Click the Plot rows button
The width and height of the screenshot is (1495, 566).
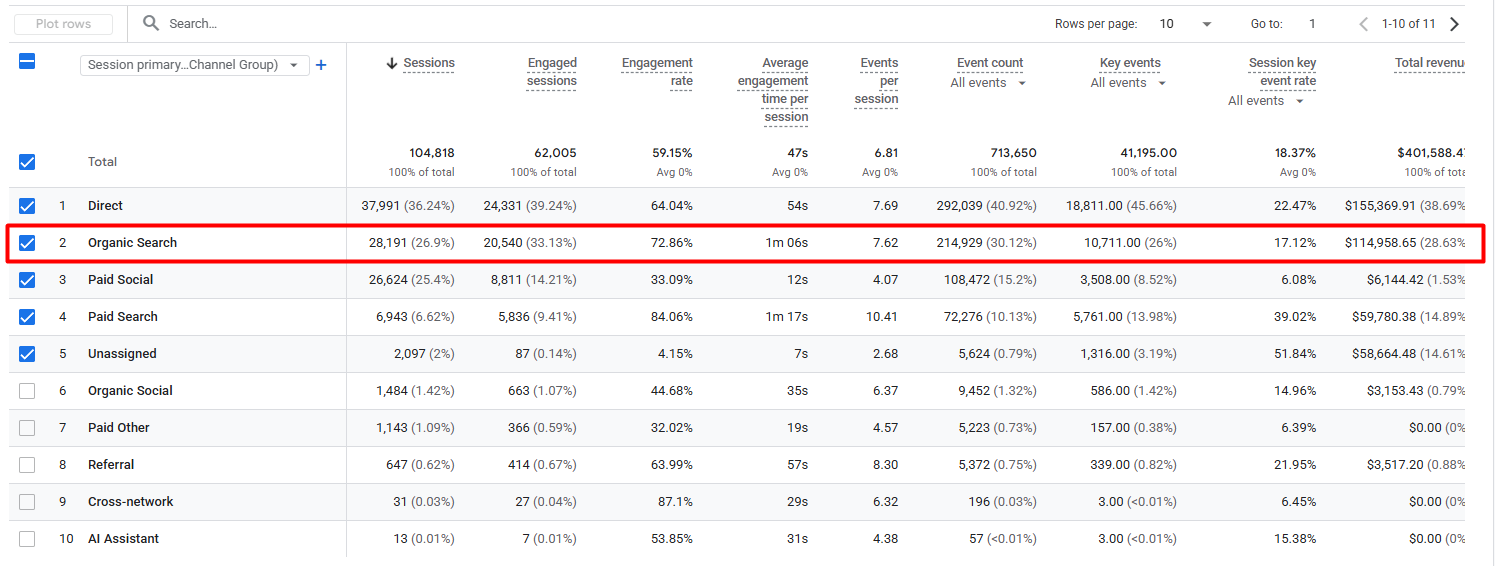point(63,24)
